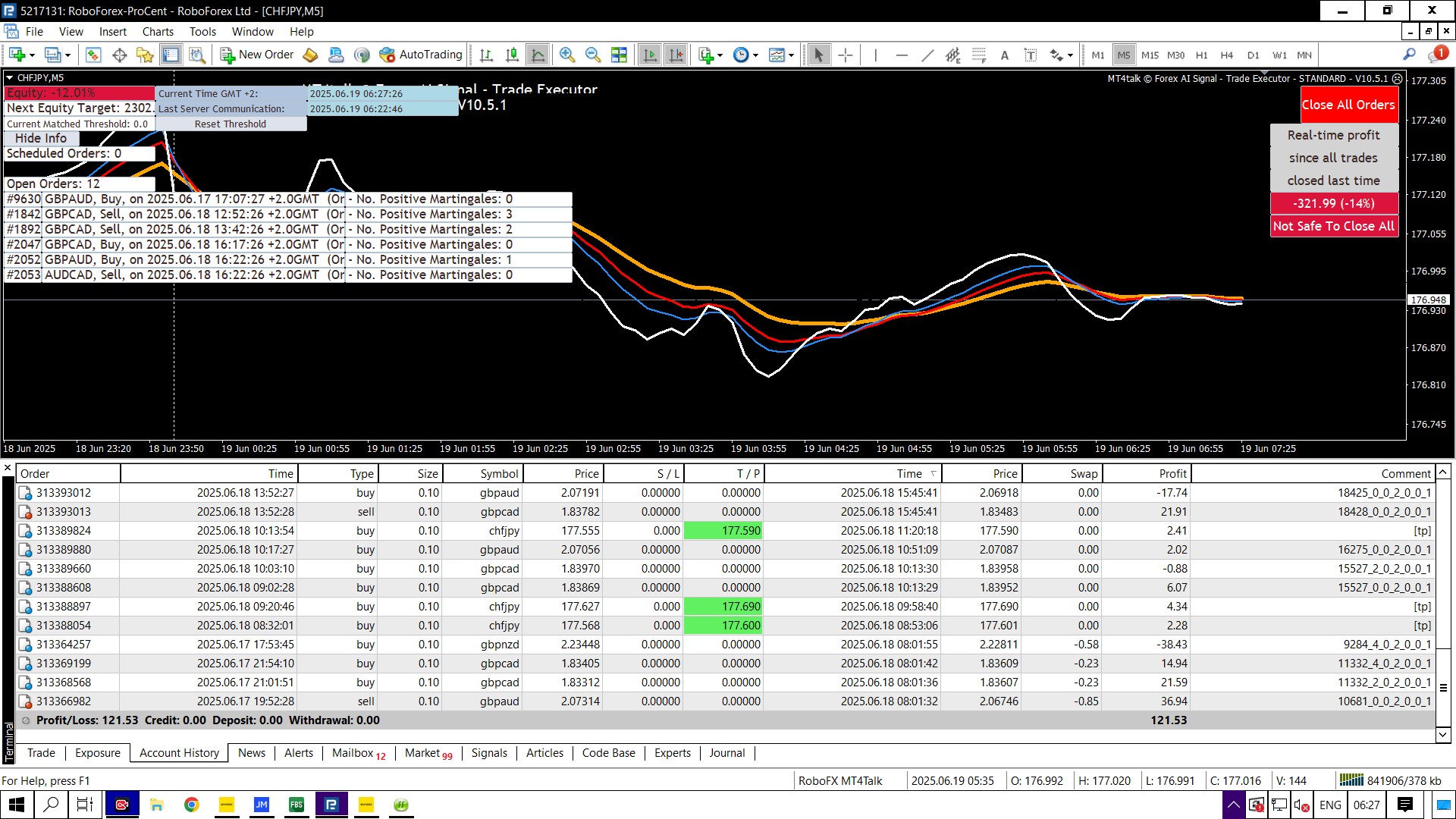Select the Draw Trendline tool
Image resolution: width=1456 pixels, height=819 pixels.
927,55
